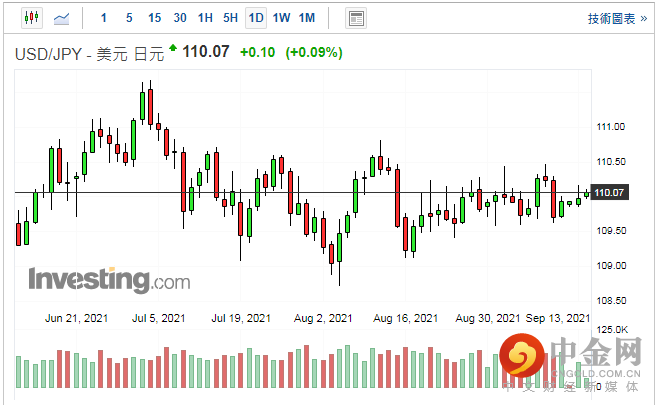Click the Investing.com watermark logo
This screenshot has height=405, width=656.
(108, 279)
